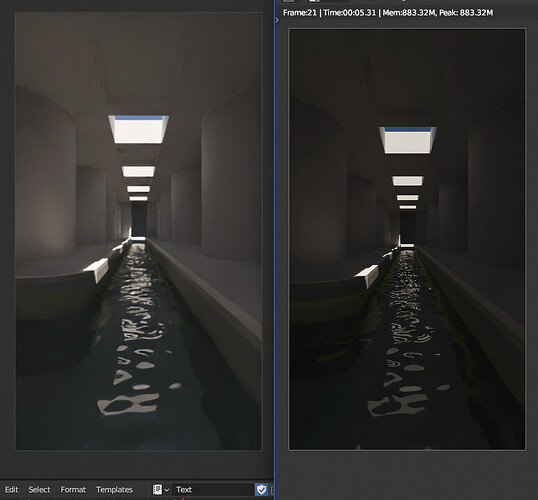Open the Templates menu
This screenshot has width=538, height=500.
tap(114, 489)
